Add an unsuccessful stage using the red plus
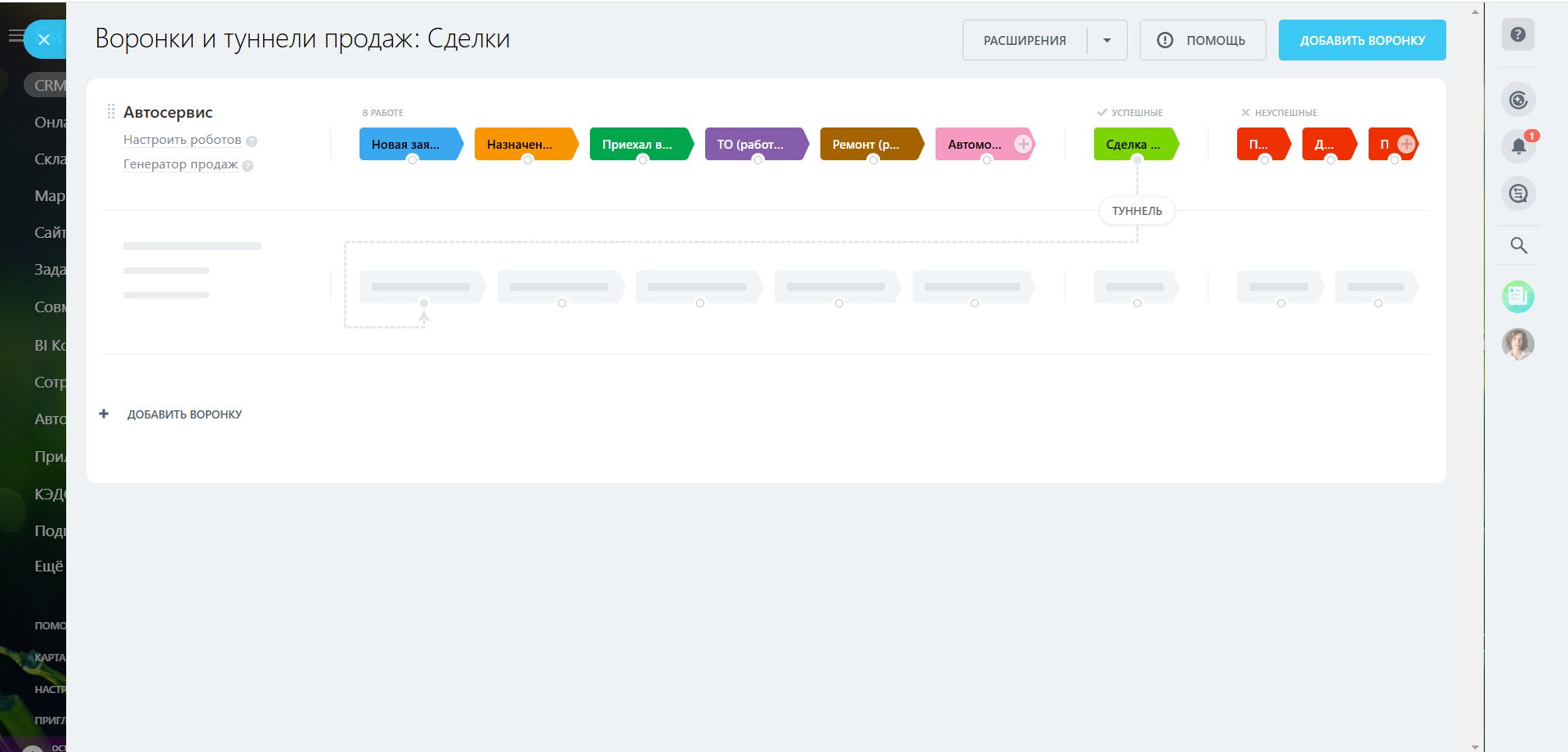Screen dimensions: 1568x752 click(1406, 144)
